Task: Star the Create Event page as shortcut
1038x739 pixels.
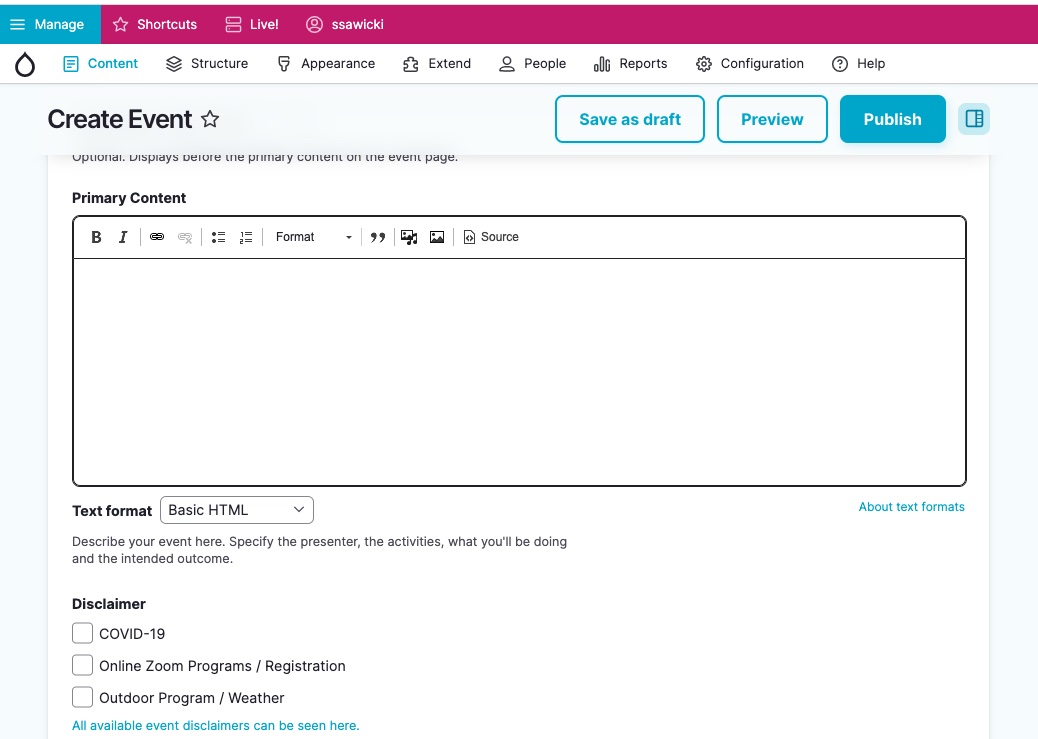Action: coord(210,119)
